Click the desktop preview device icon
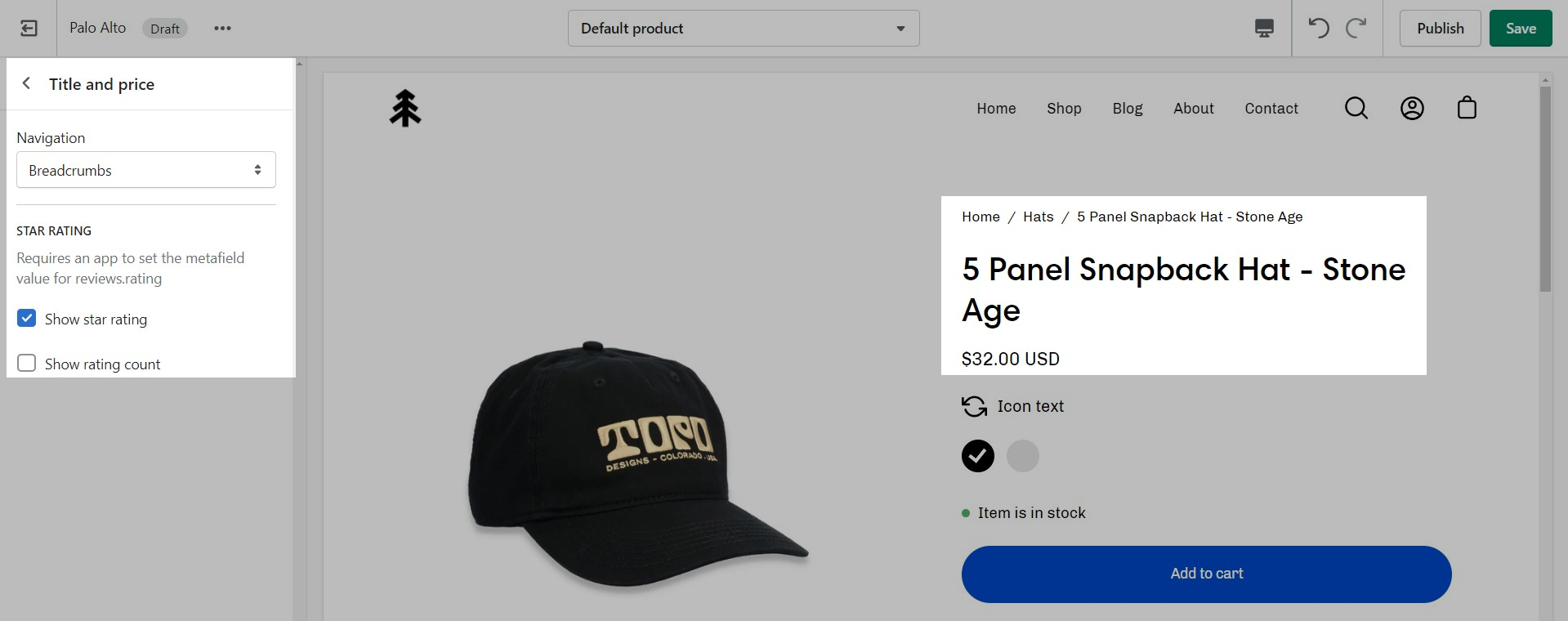The image size is (1568, 621). pos(1264,29)
